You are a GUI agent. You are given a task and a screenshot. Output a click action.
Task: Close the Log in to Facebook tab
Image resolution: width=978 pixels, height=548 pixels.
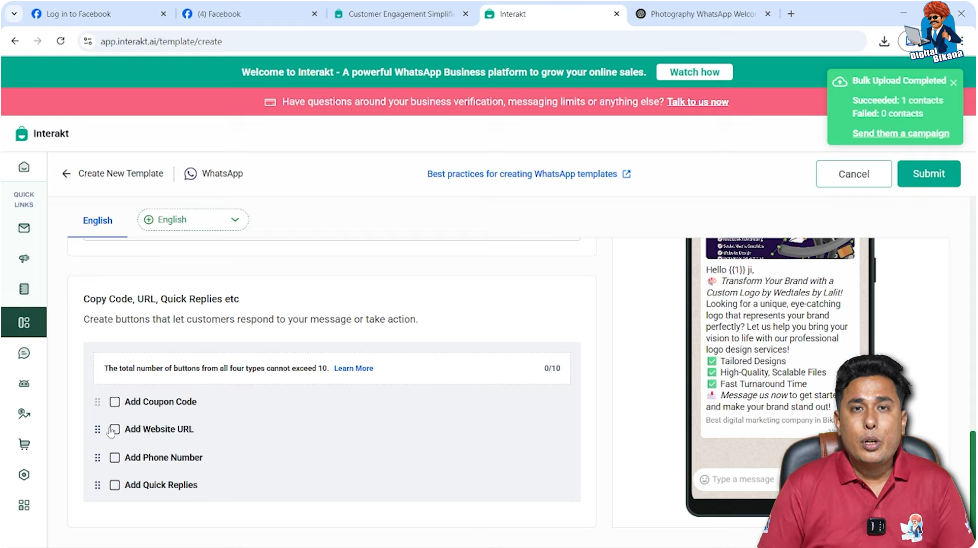(163, 14)
